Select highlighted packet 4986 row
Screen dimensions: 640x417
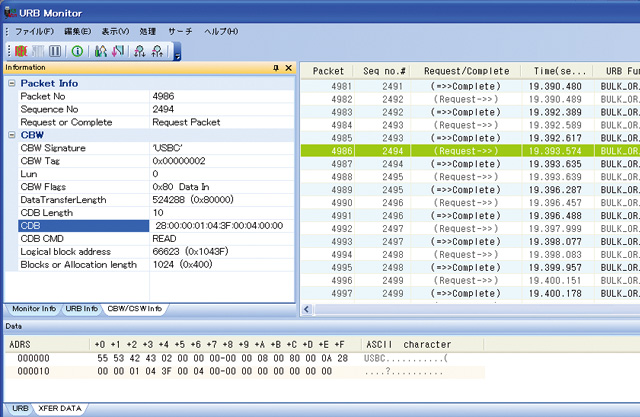pyautogui.click(x=470, y=151)
